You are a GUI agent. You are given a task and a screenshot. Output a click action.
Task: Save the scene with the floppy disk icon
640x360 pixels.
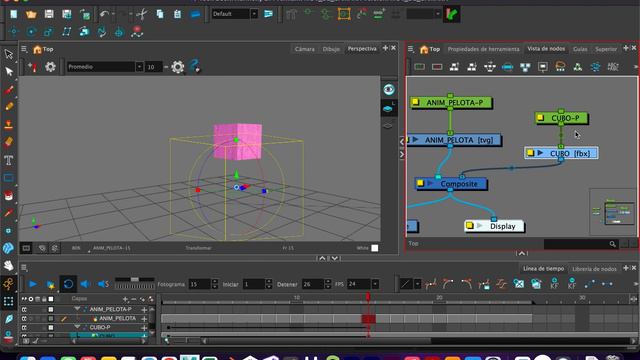(49, 14)
